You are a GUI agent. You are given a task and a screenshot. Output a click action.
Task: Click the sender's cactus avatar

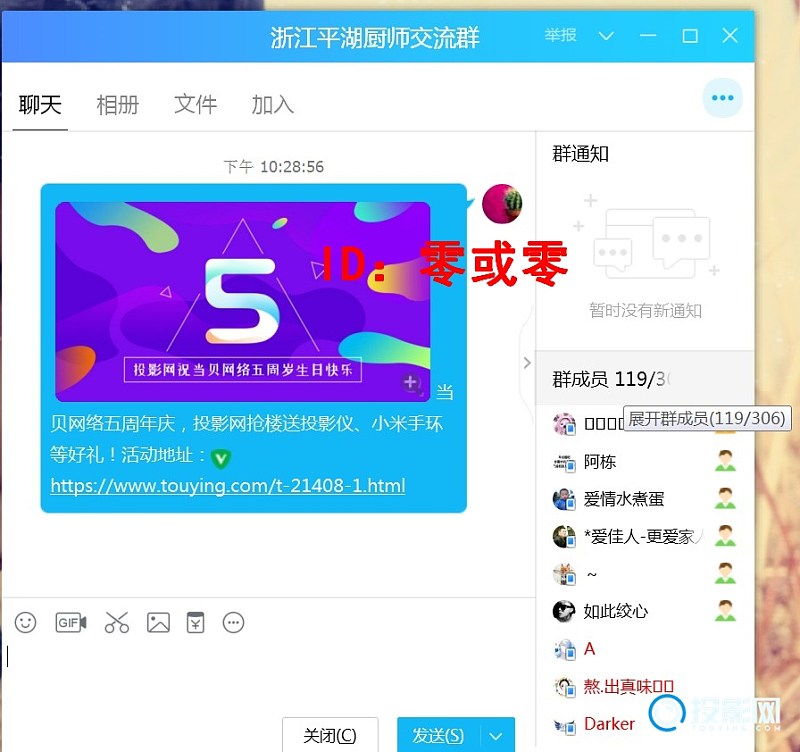click(501, 204)
